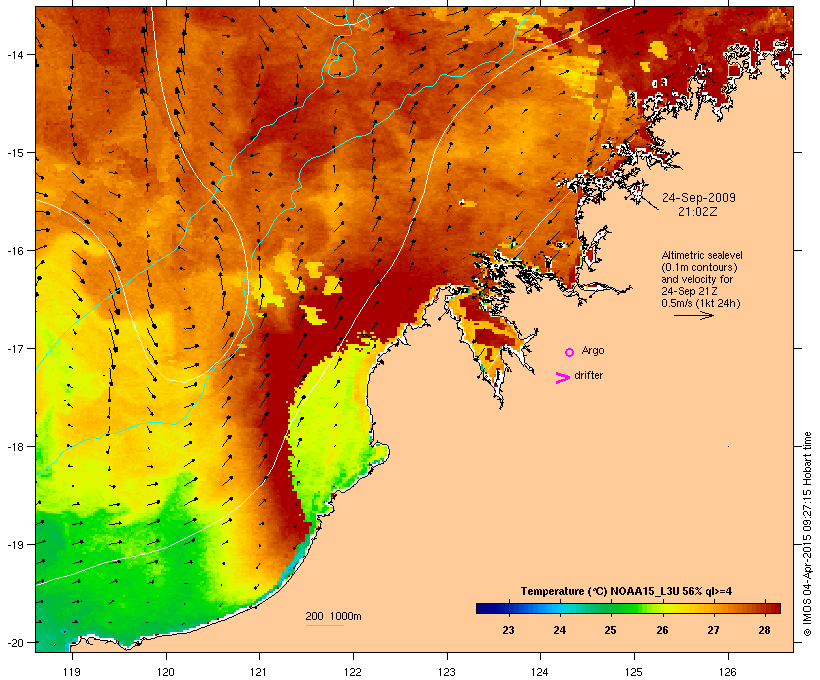The image size is (820, 680).
Task: Click latitude axis label -19
Action: pos(14,545)
